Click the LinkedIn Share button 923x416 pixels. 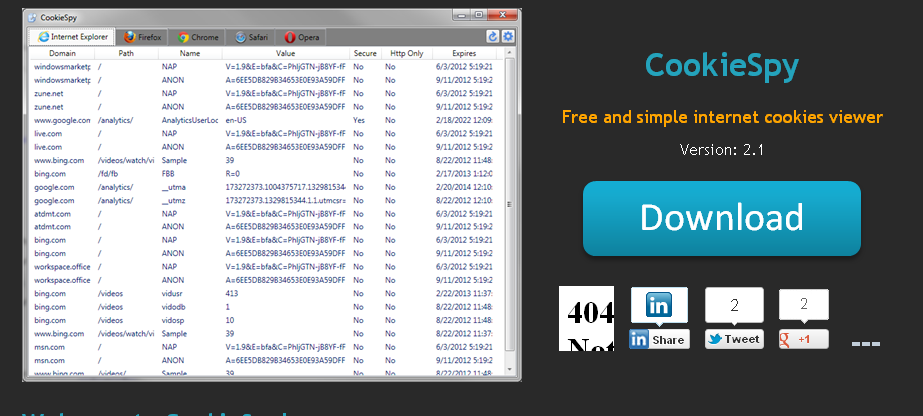coord(659,340)
